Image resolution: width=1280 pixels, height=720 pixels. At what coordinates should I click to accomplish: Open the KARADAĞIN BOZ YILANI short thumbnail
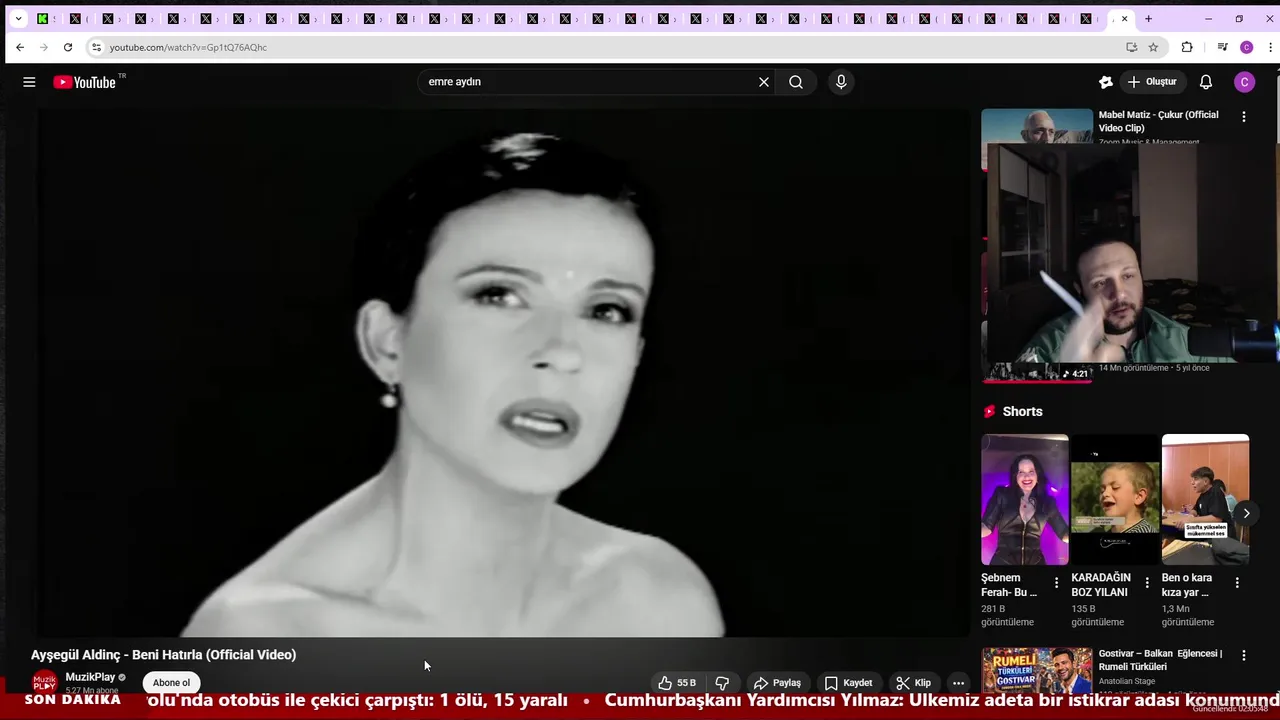[1115, 499]
